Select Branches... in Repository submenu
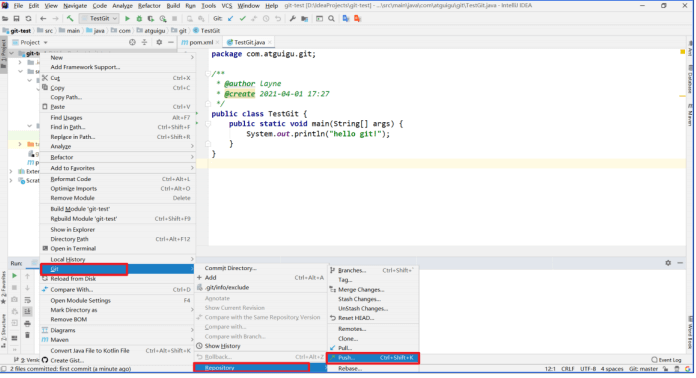Image resolution: width=696 pixels, height=378 pixels. [373, 270]
